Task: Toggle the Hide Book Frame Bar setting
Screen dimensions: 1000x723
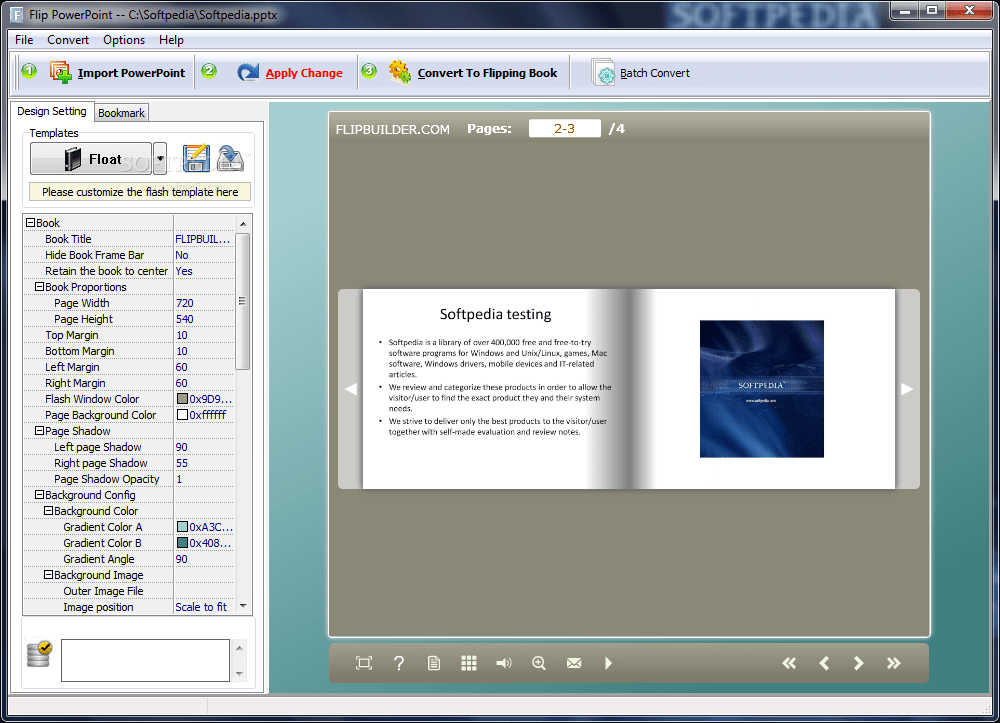Action: (x=180, y=255)
